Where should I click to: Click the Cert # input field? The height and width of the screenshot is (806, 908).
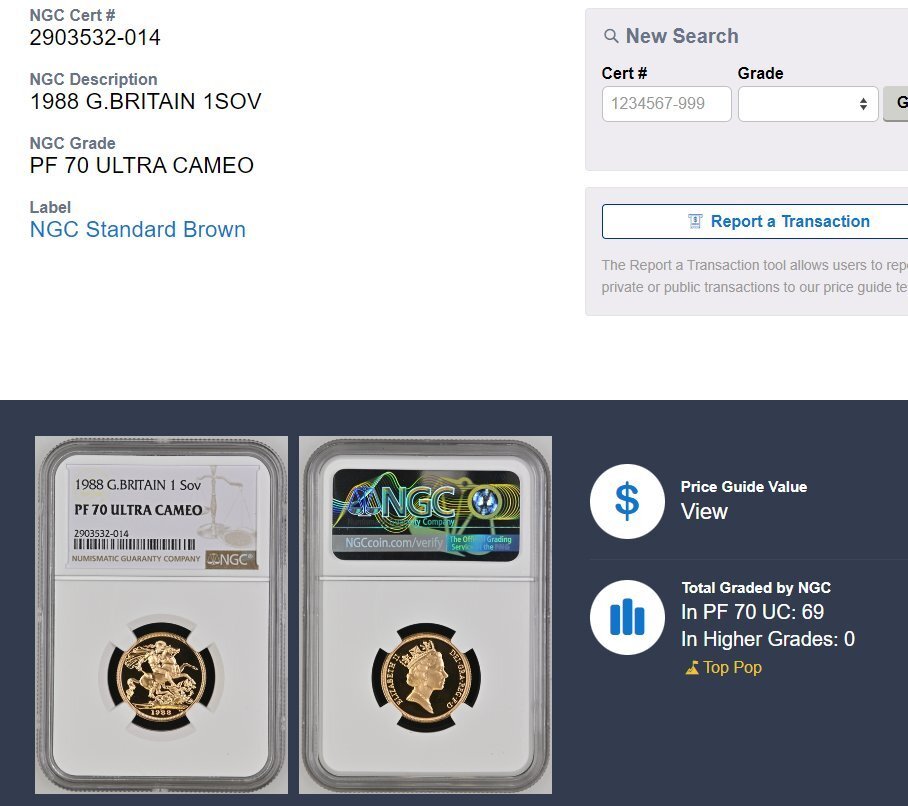667,104
